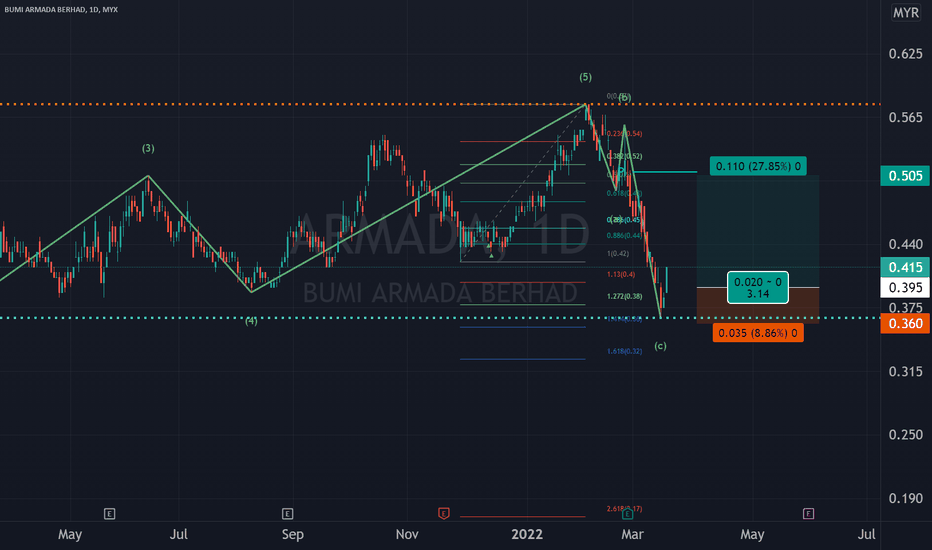This screenshot has height=550, width=932.
Task: Click the green long position profit zone
Action: [x=758, y=231]
